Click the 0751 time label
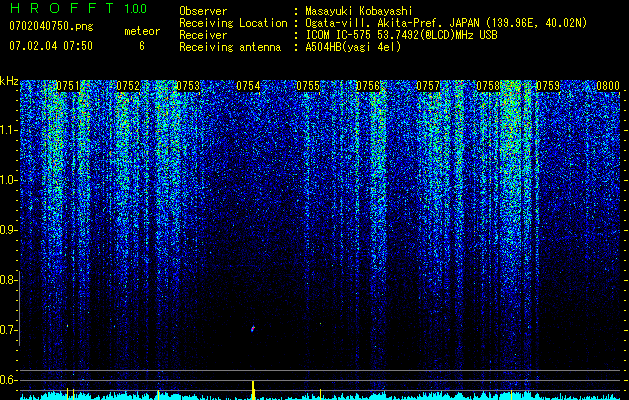 coord(68,86)
